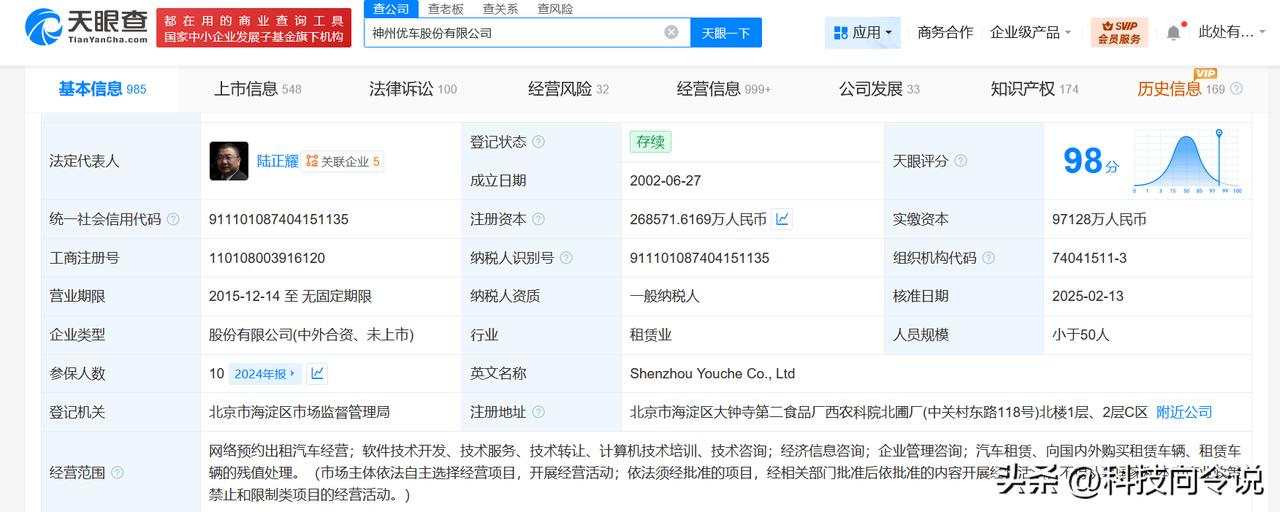Image resolution: width=1280 pixels, height=512 pixels.
Task: Help icon beside 统一社会信用代码
Action: [x=173, y=219]
